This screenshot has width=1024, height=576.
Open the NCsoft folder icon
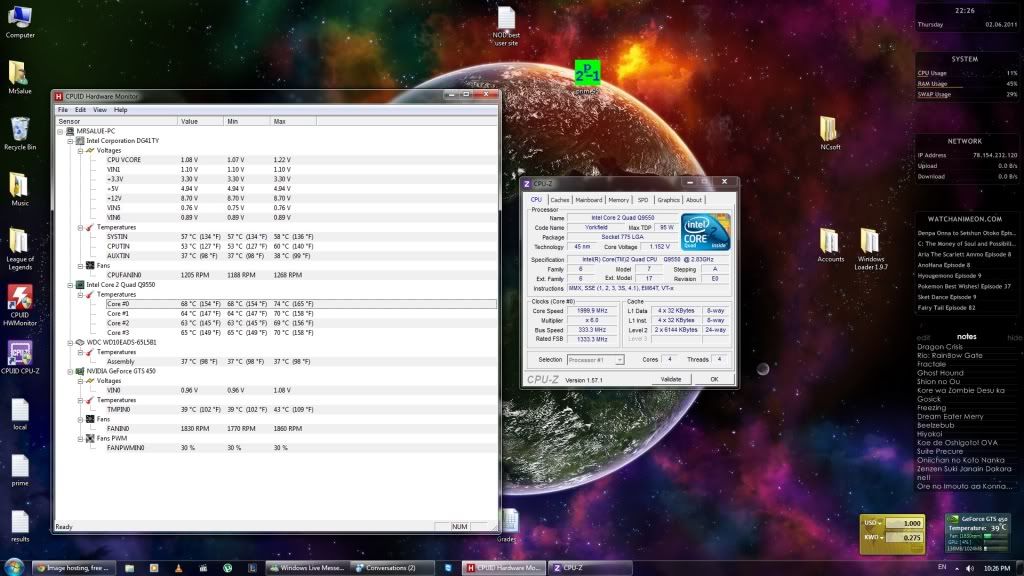829,133
